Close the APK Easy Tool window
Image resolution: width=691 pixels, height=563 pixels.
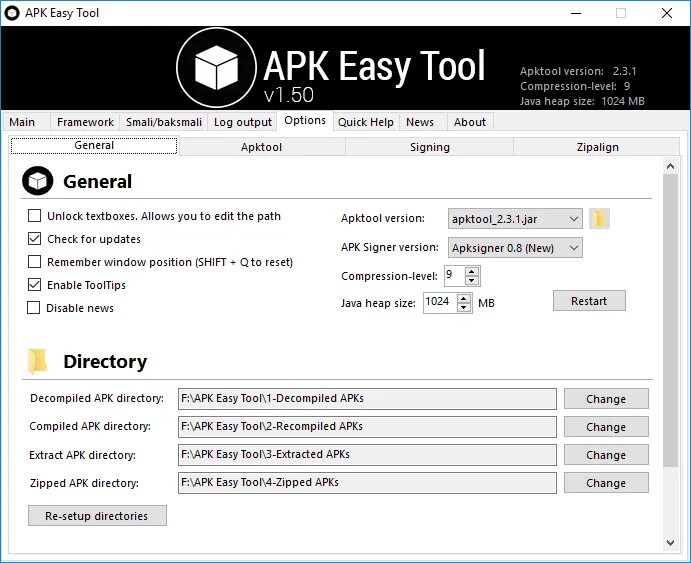[x=667, y=13]
